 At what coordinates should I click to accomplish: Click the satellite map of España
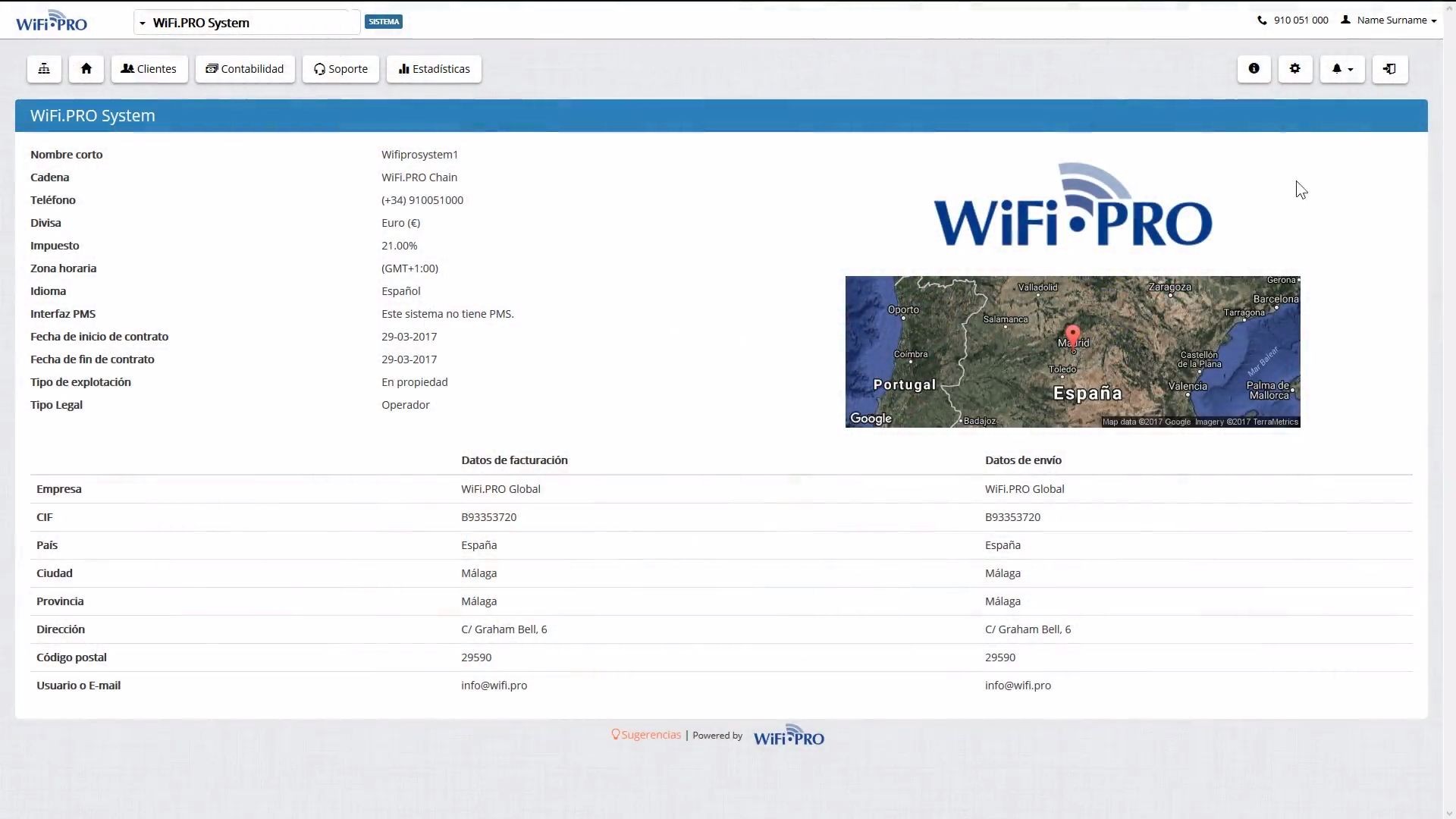pos(1072,352)
